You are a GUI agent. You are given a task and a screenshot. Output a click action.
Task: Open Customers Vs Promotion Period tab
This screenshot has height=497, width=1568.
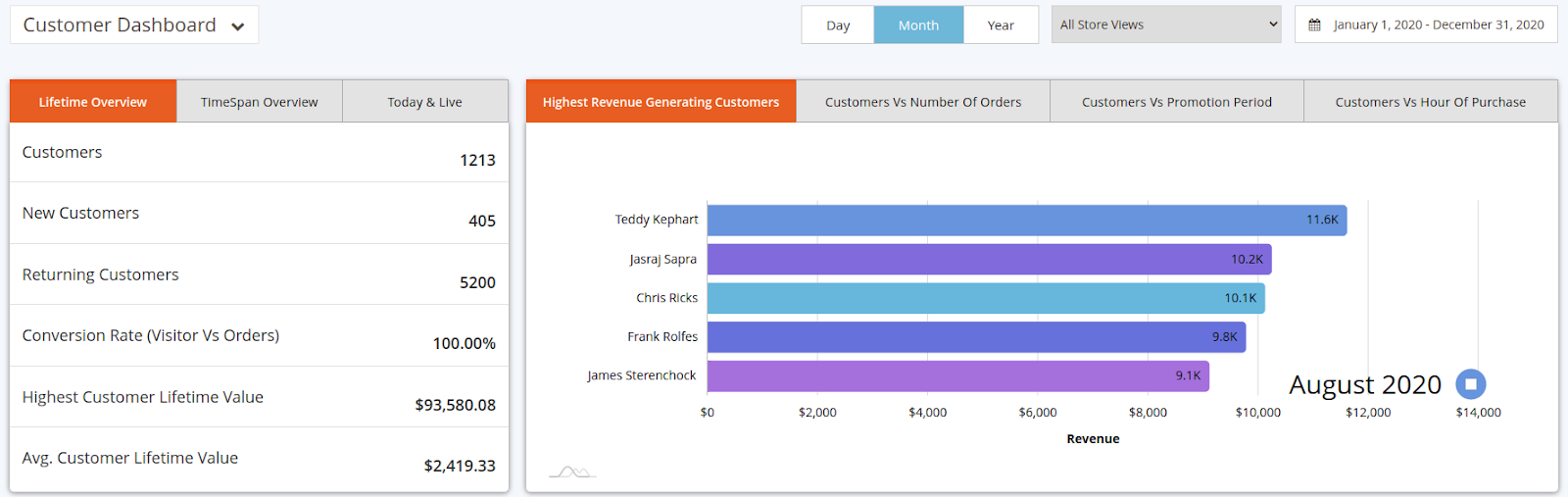click(1176, 102)
